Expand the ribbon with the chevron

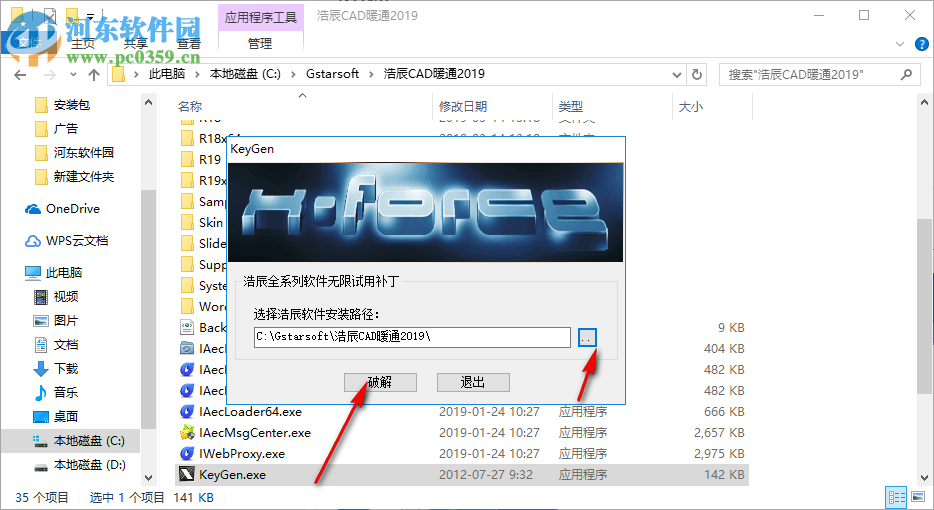pos(900,43)
